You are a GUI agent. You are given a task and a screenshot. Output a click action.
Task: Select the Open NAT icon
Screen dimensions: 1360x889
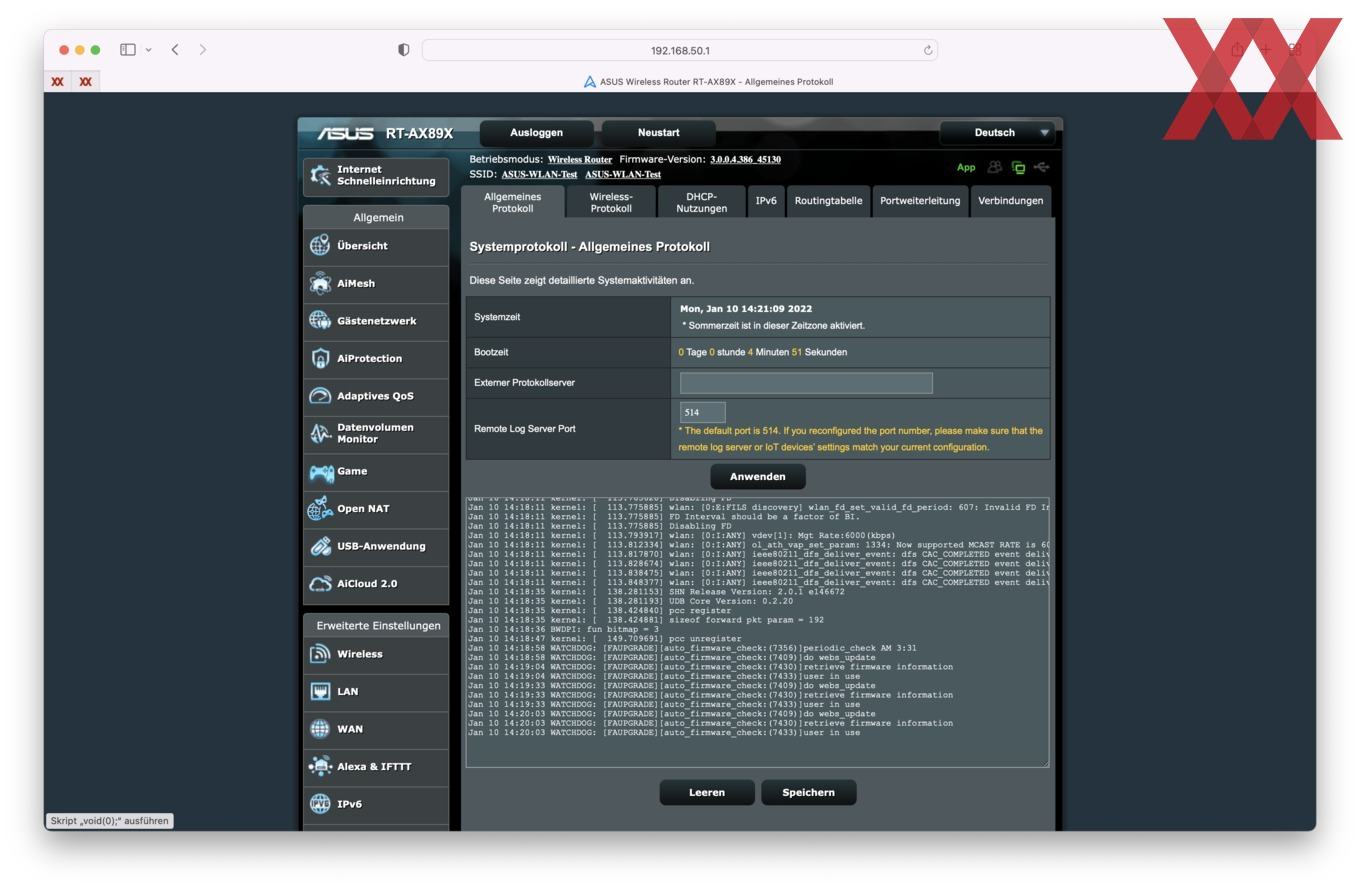pos(320,509)
